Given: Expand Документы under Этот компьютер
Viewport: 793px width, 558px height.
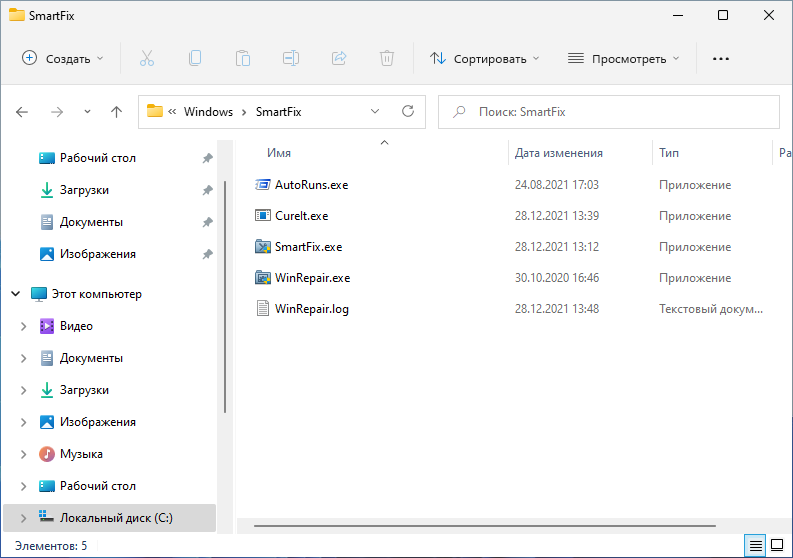Looking at the screenshot, I should [x=23, y=358].
